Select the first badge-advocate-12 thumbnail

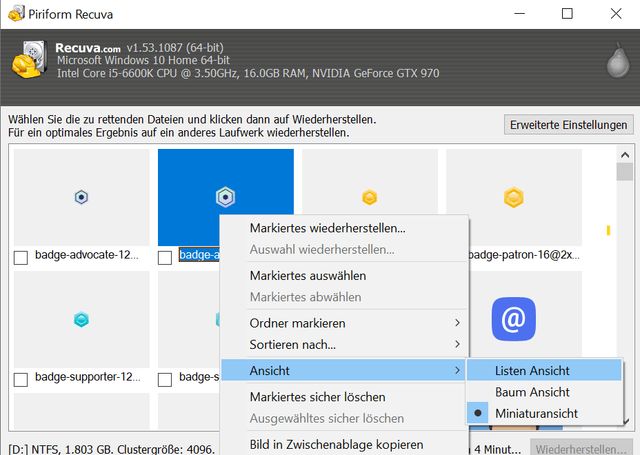pos(82,198)
